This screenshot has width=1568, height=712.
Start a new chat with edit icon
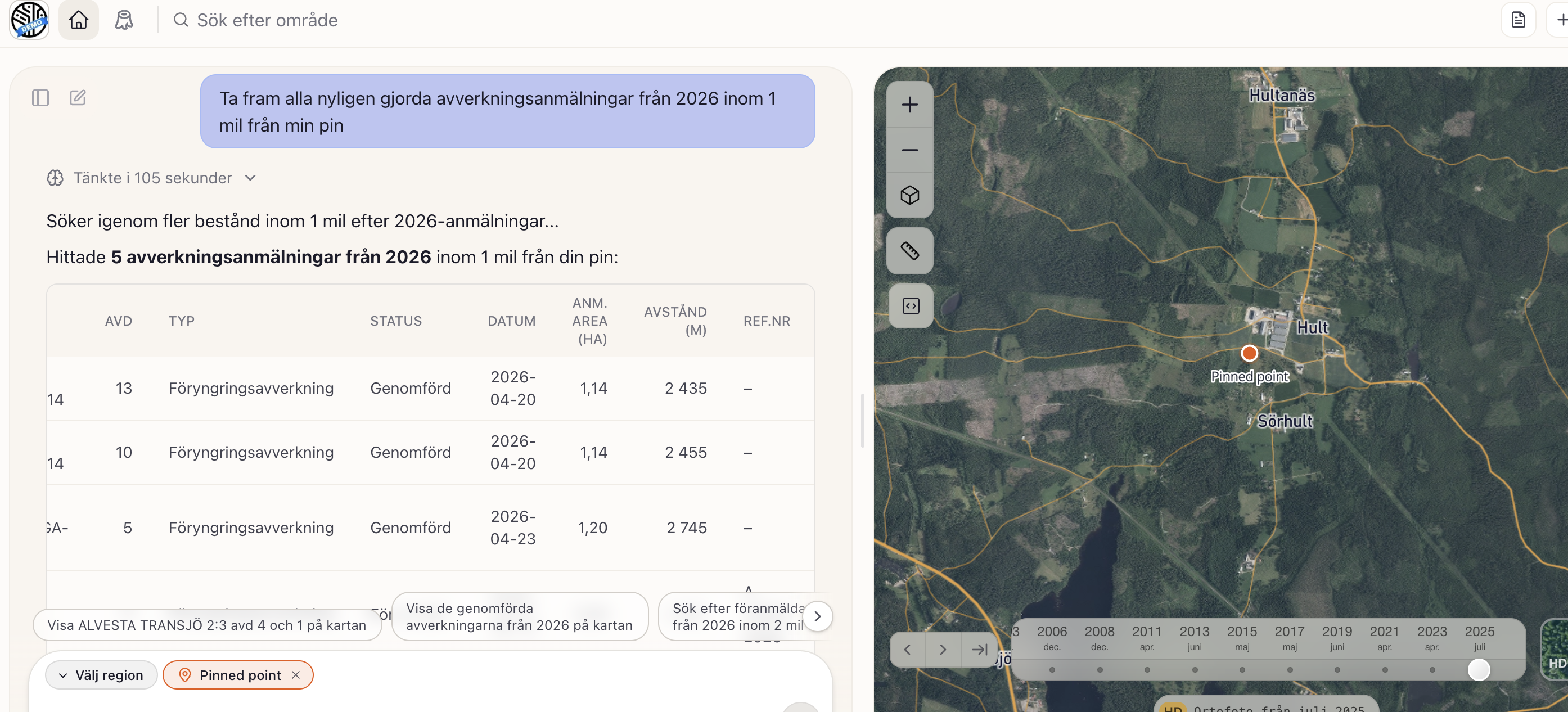tap(78, 97)
